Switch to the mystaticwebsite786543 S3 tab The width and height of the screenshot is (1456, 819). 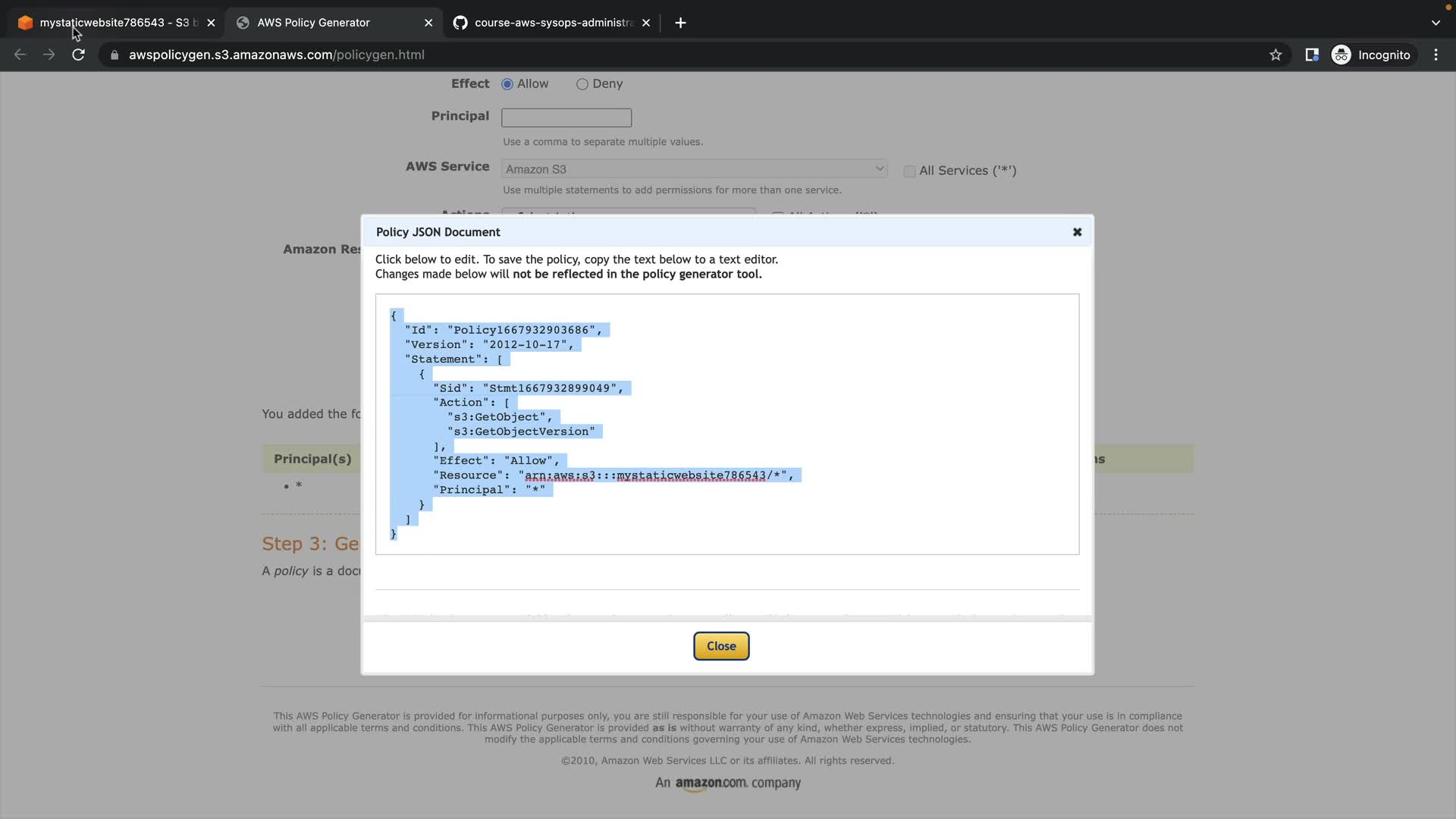tap(114, 23)
